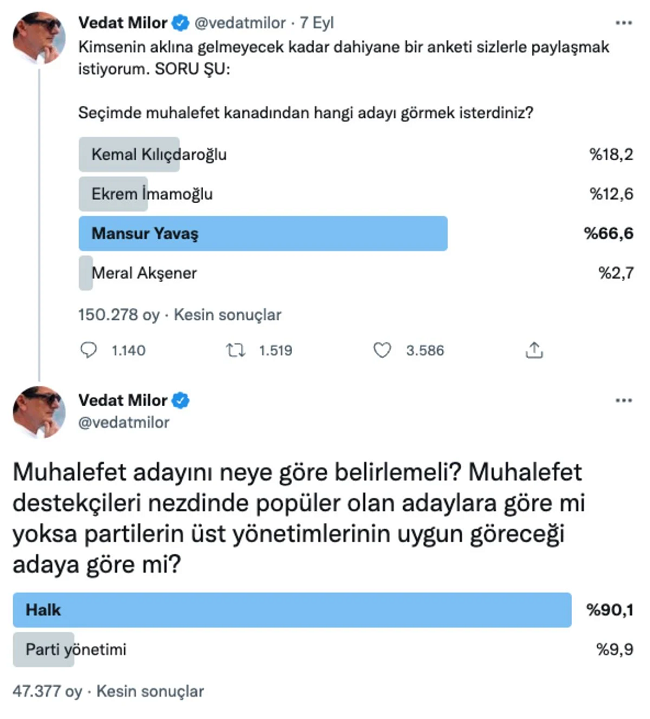
Task: Select the Kemal Kılıçdaroğlu poll option
Action: (x=356, y=155)
